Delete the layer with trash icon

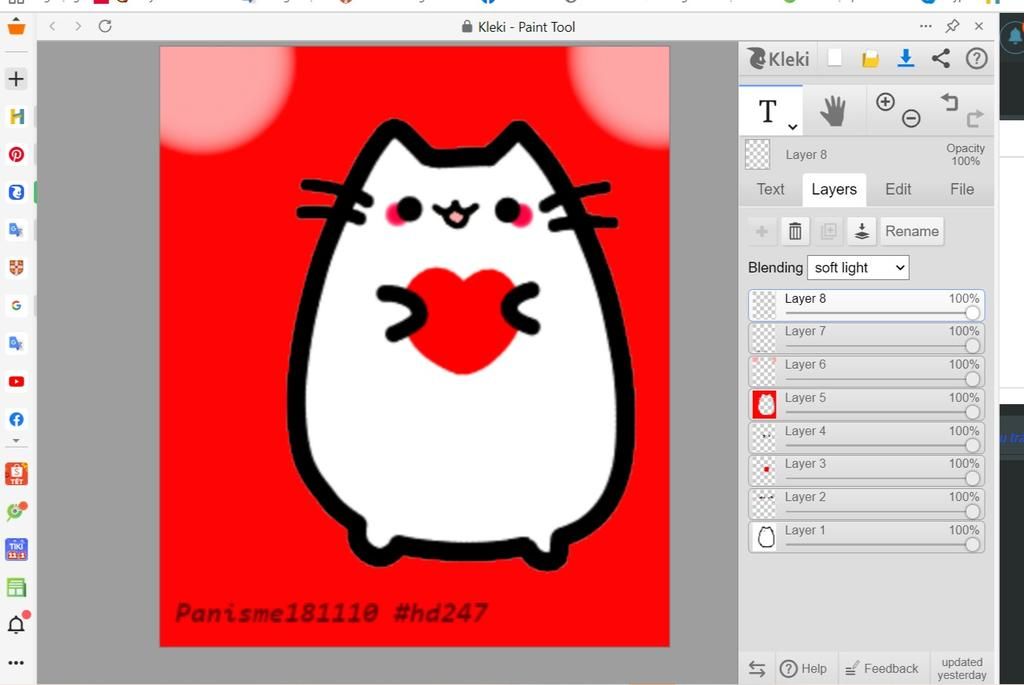[795, 231]
